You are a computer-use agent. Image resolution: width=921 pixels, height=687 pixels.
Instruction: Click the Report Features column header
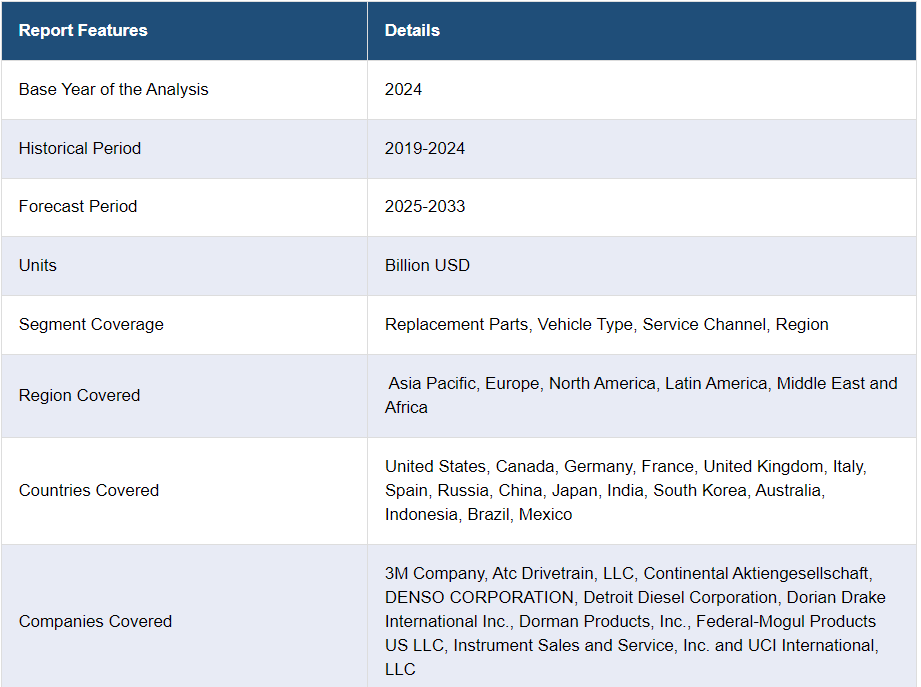click(x=83, y=30)
